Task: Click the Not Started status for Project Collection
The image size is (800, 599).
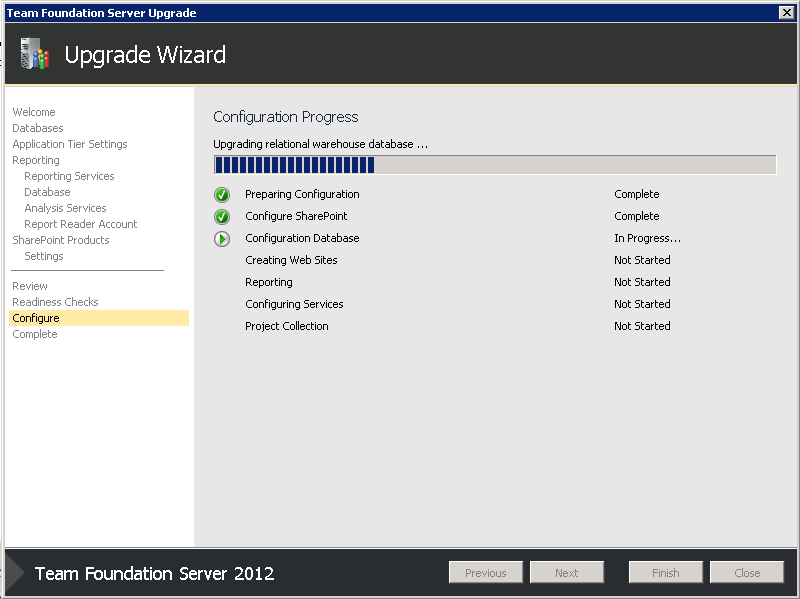Action: pyautogui.click(x=642, y=326)
